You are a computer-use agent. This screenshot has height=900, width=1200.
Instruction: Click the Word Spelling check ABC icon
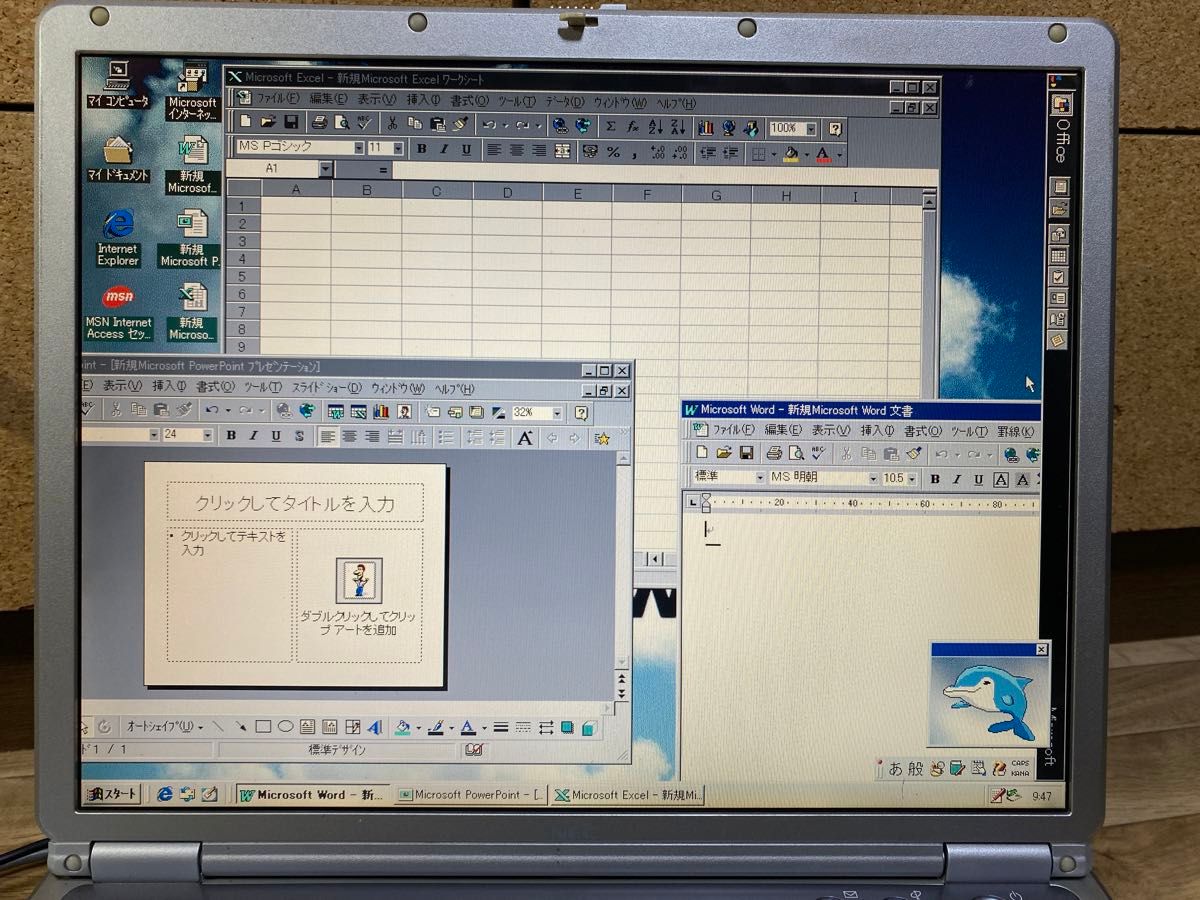(820, 453)
